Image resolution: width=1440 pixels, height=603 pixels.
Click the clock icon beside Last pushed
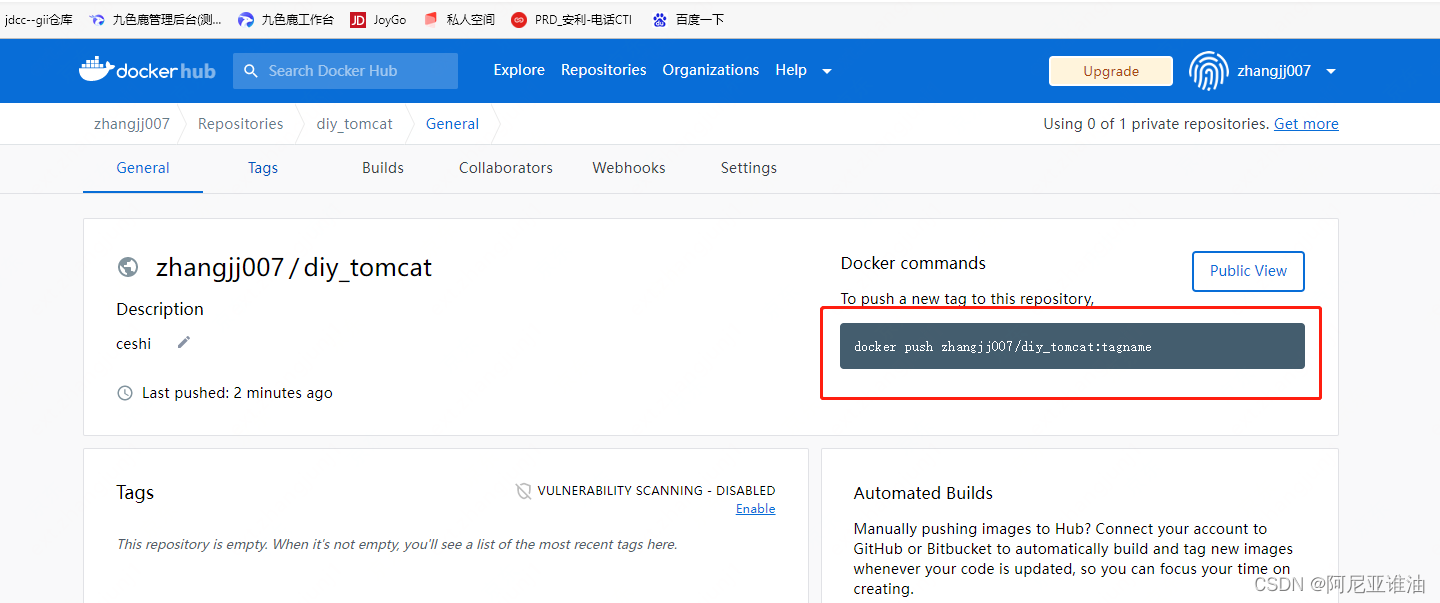click(125, 393)
